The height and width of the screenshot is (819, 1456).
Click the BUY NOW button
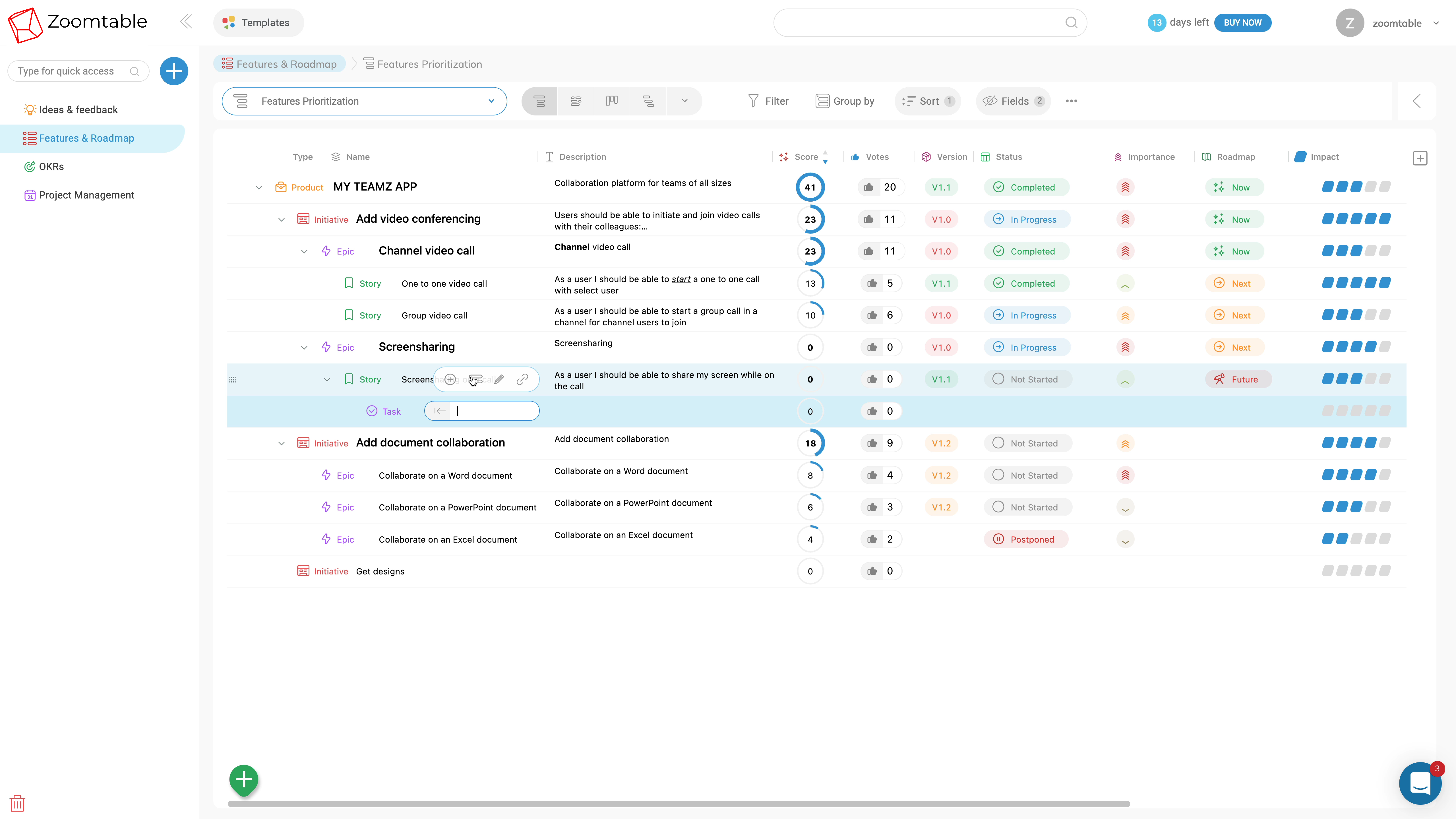coord(1242,23)
